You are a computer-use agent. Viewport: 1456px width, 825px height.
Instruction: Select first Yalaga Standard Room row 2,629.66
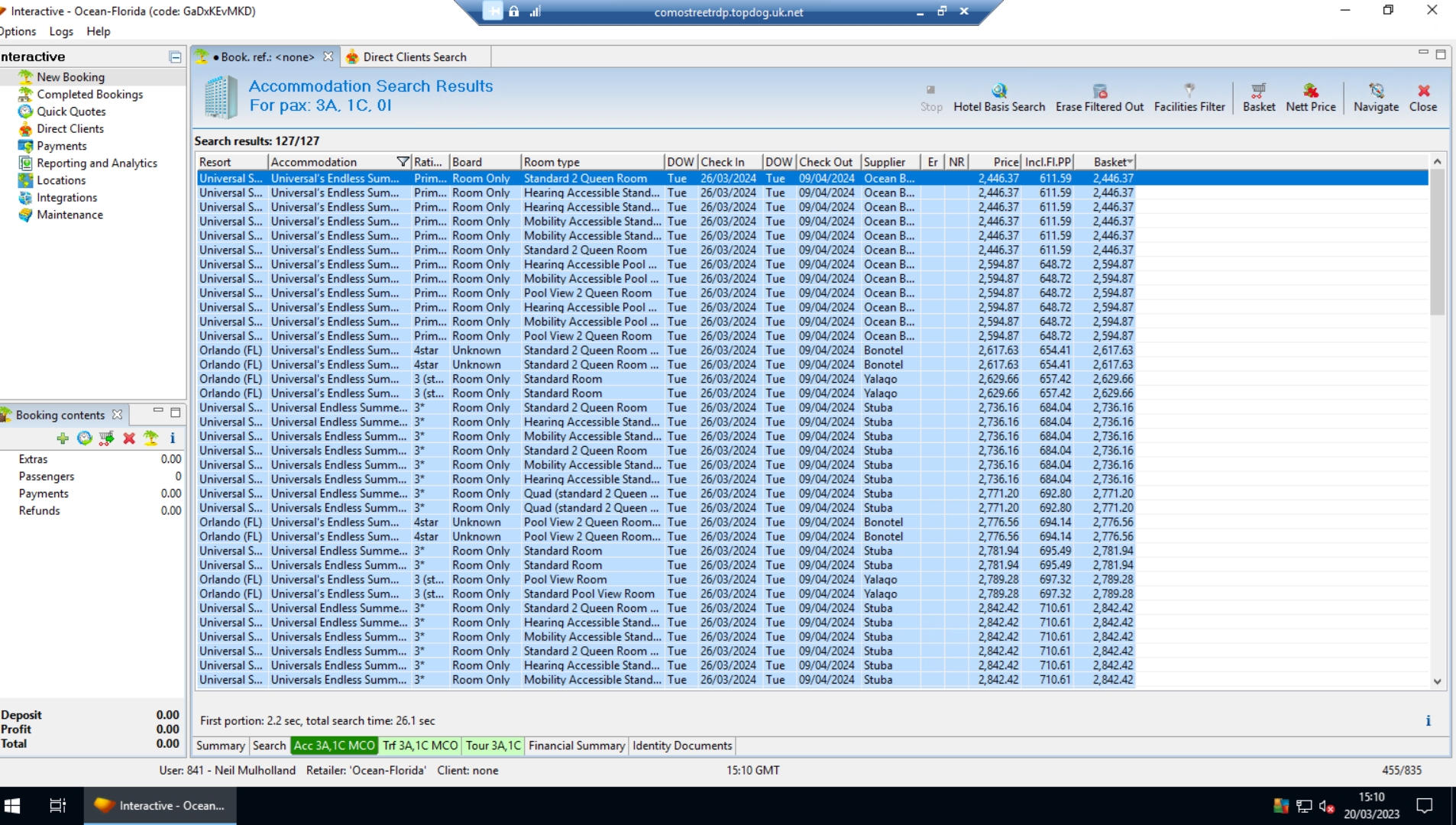811,379
